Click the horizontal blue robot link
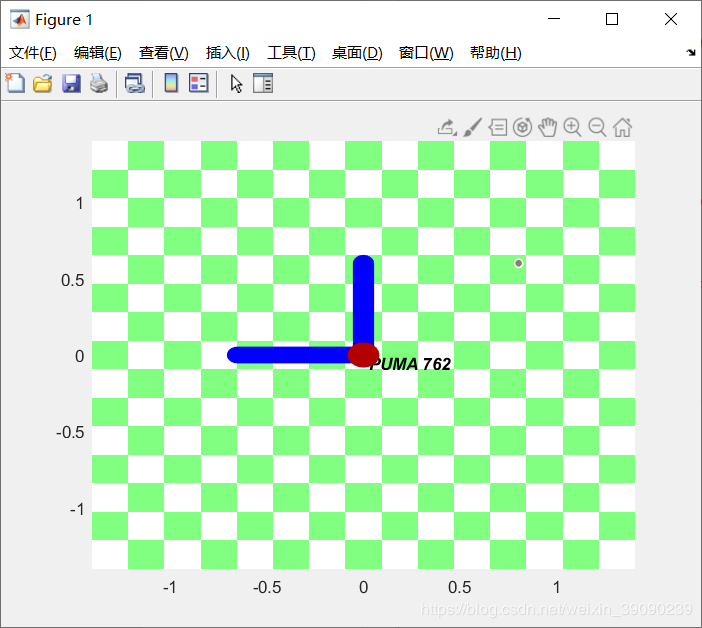Viewport: 702px width, 628px height. 289,355
